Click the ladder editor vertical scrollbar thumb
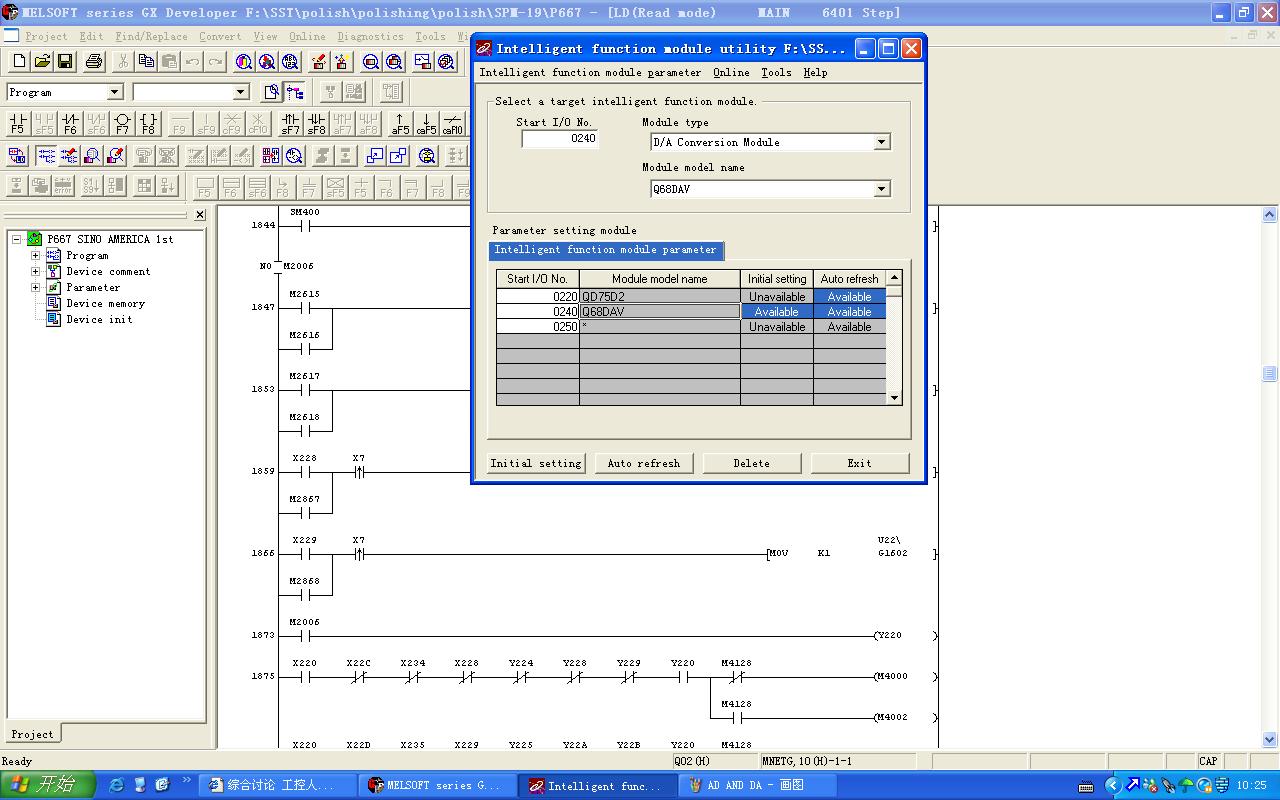The width and height of the screenshot is (1280, 800). (x=1270, y=373)
